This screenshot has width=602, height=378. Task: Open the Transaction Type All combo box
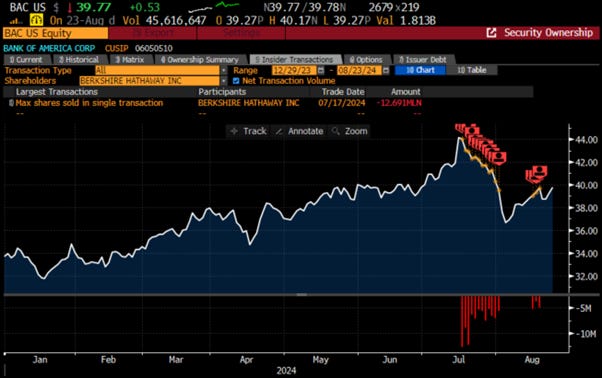[157, 70]
